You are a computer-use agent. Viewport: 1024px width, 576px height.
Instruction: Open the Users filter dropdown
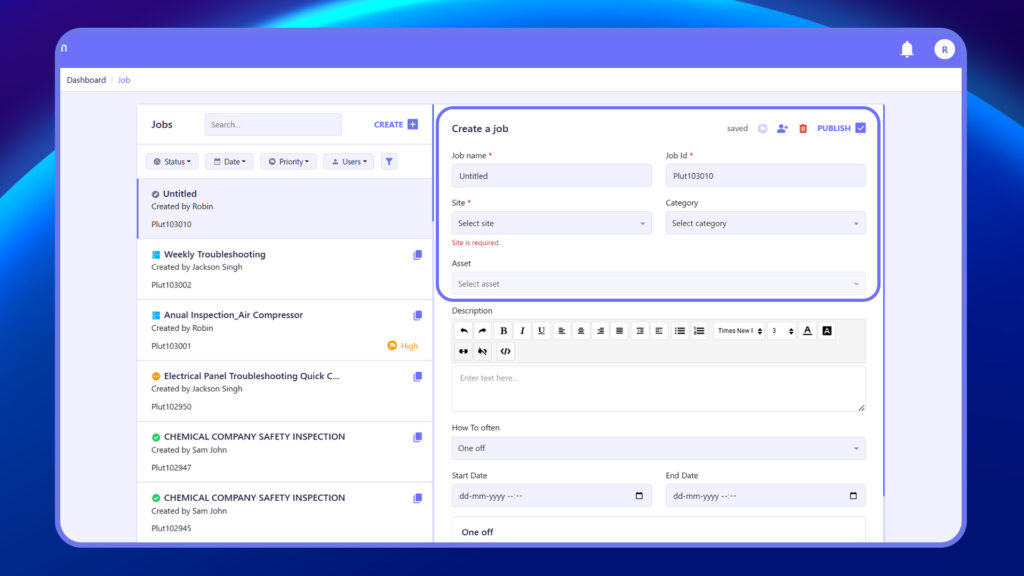coord(349,161)
